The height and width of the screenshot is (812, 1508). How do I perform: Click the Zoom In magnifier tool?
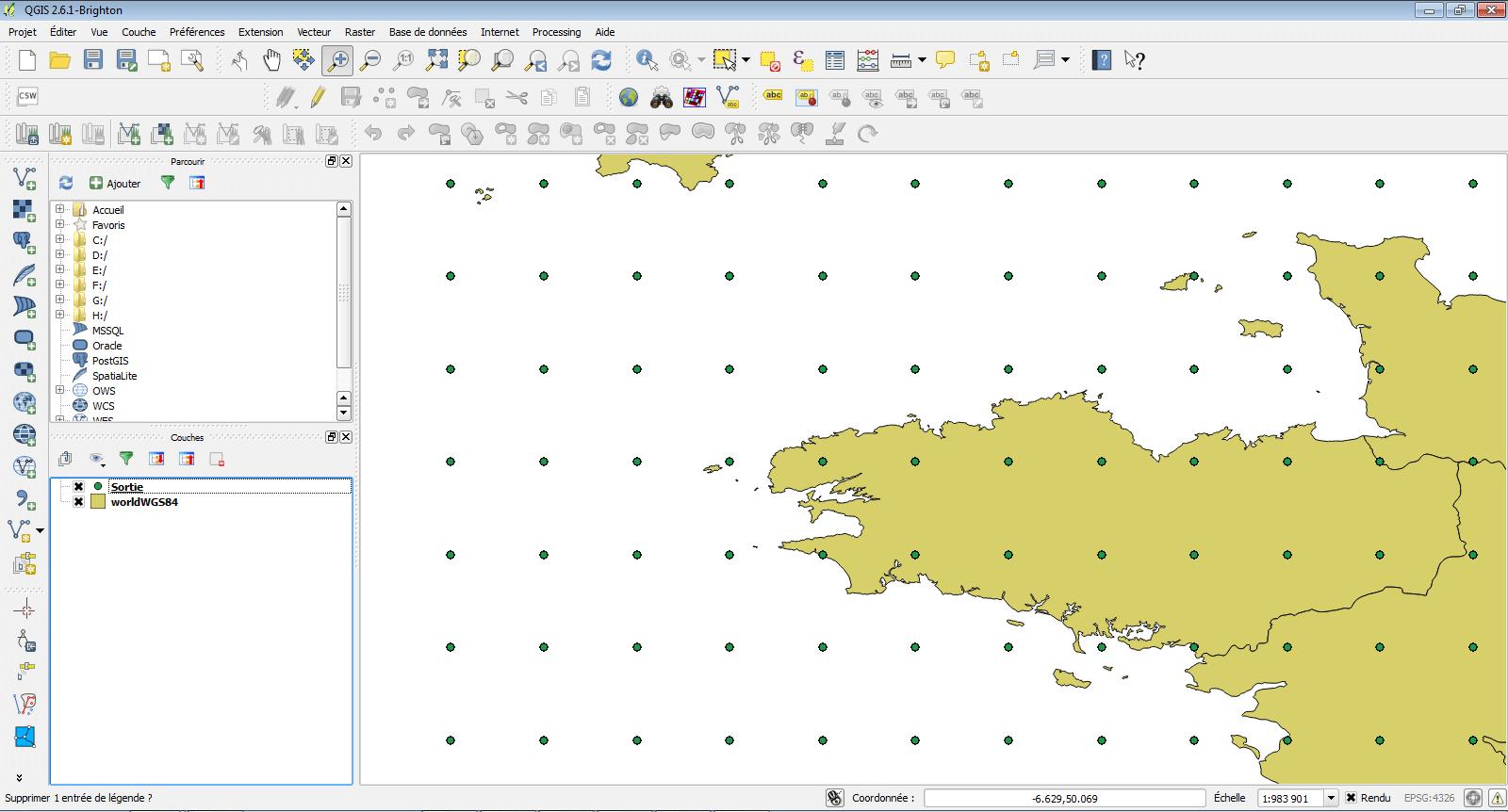point(337,61)
